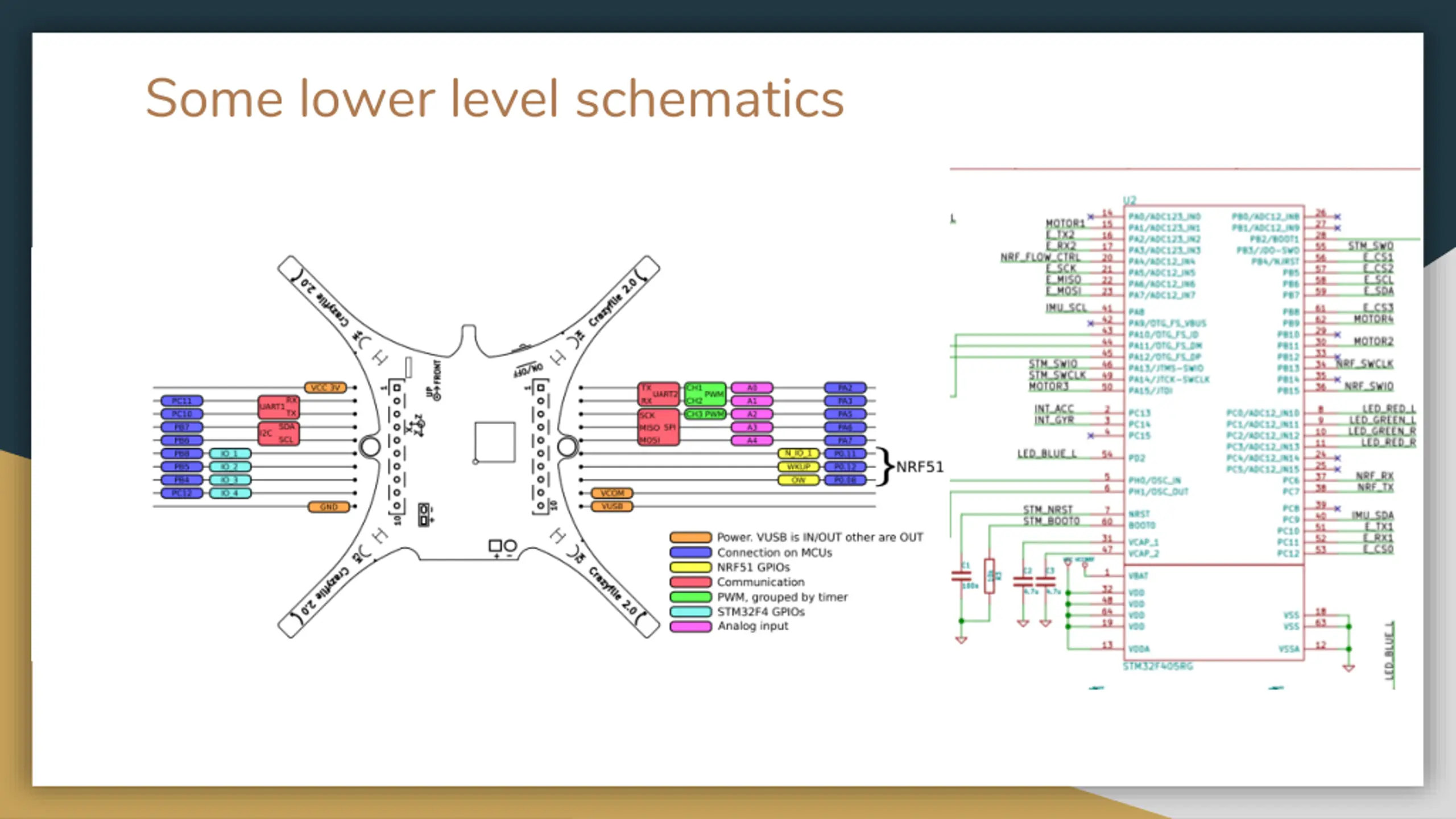Click the red SPI SCK MISO MOSI block
The height and width of the screenshot is (819, 1456).
(659, 427)
